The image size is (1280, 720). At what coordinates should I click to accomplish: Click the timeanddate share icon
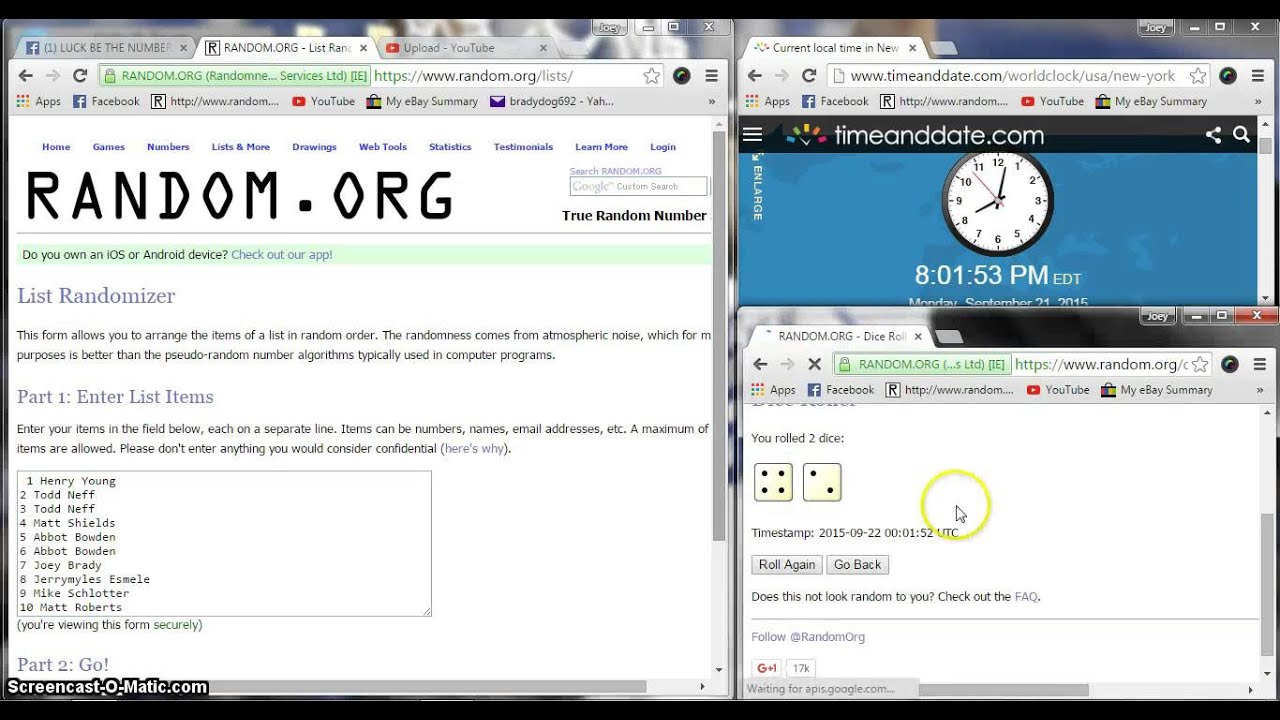1213,135
